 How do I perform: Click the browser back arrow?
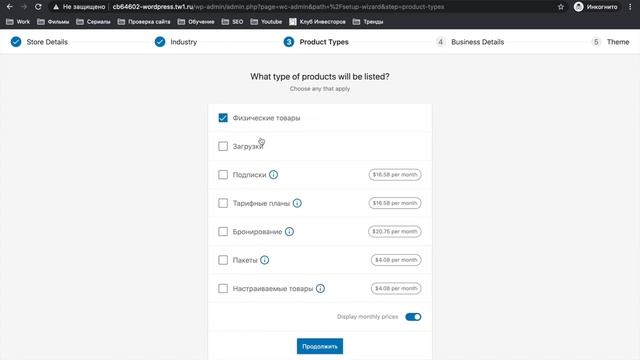pos(9,7)
